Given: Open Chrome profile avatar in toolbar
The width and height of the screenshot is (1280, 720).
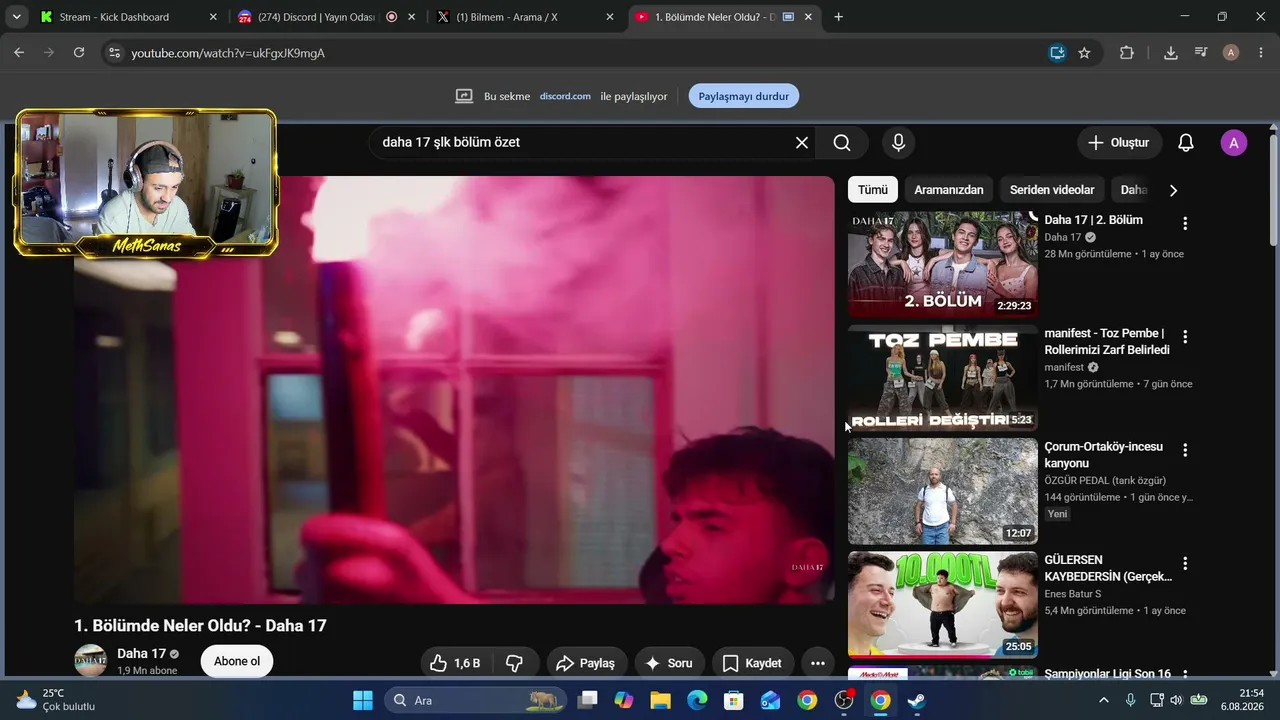Looking at the screenshot, I should click(x=1231, y=53).
